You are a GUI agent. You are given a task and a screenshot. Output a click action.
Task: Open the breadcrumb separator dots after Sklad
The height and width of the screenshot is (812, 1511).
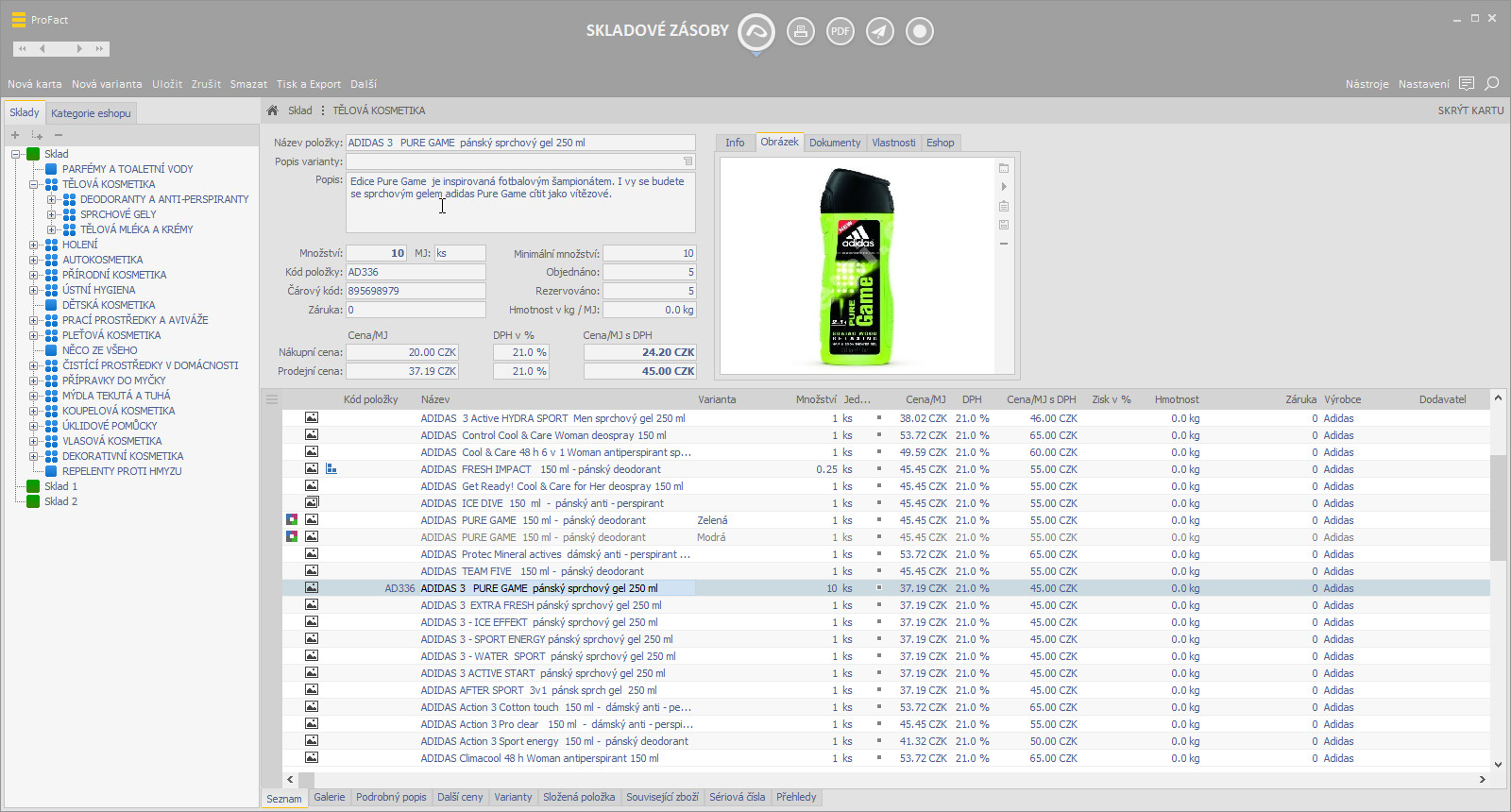point(323,110)
